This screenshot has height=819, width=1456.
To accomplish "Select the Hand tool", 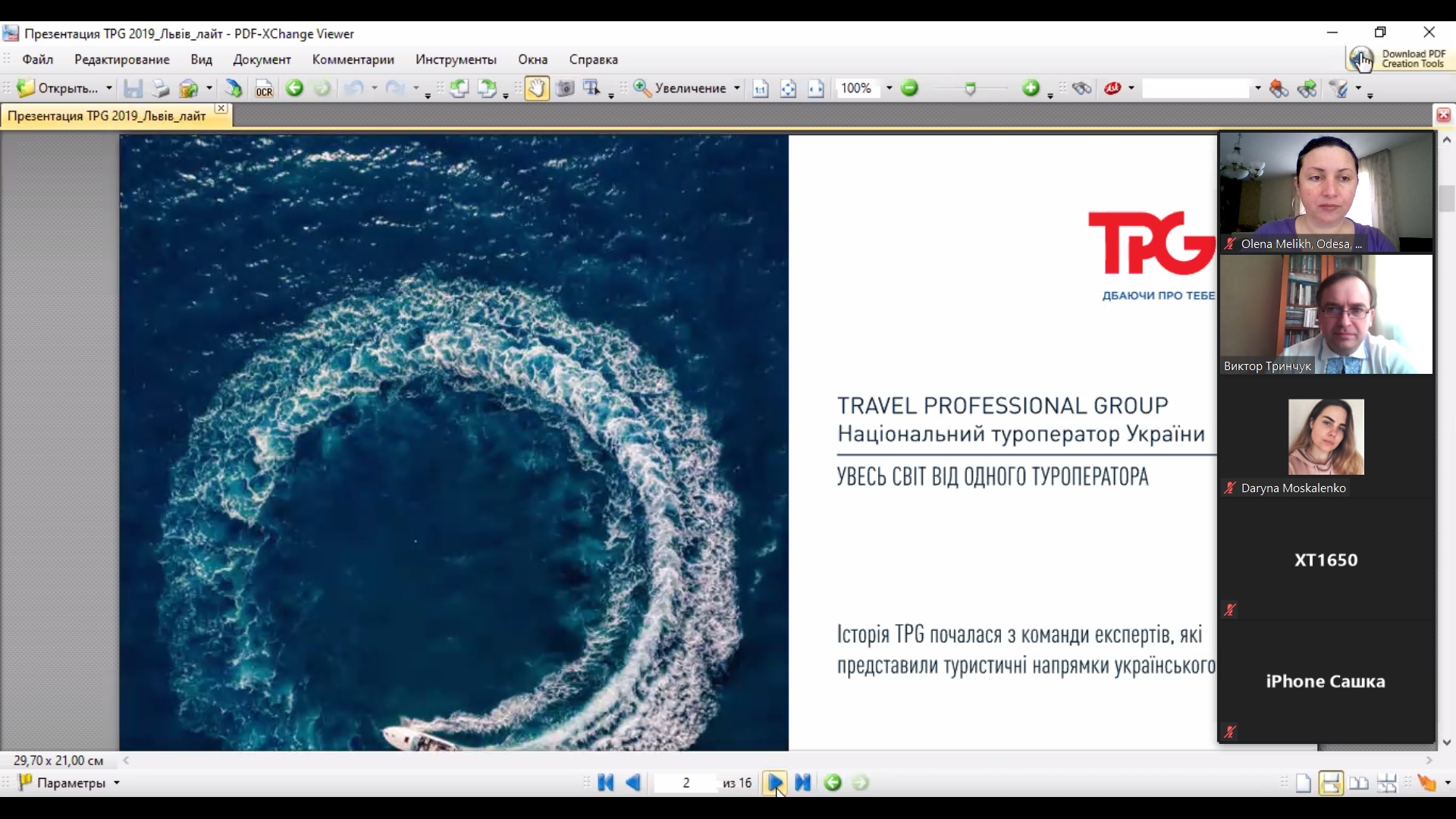I will (x=536, y=88).
